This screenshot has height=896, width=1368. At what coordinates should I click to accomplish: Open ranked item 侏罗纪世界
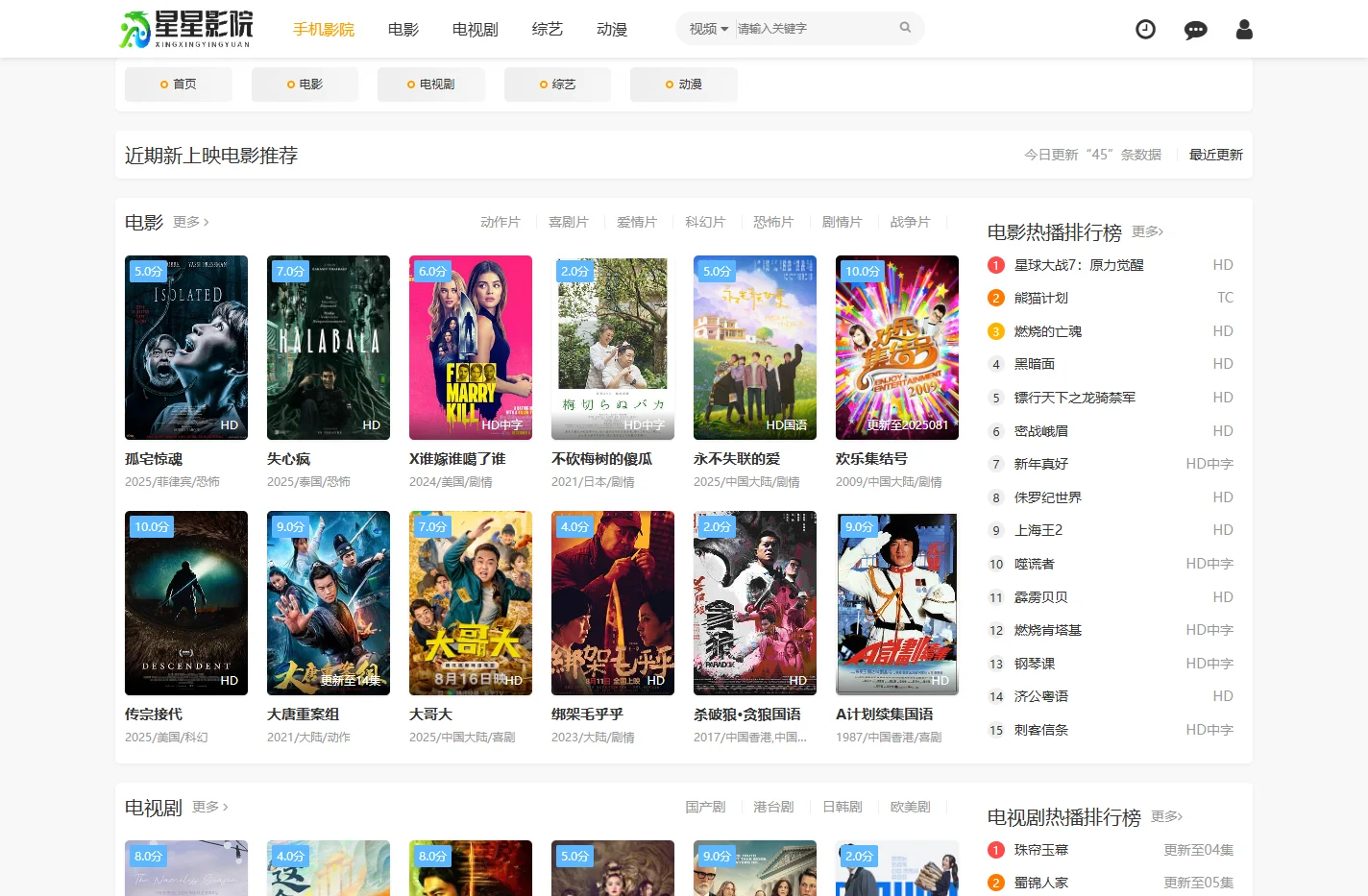[x=1048, y=497]
